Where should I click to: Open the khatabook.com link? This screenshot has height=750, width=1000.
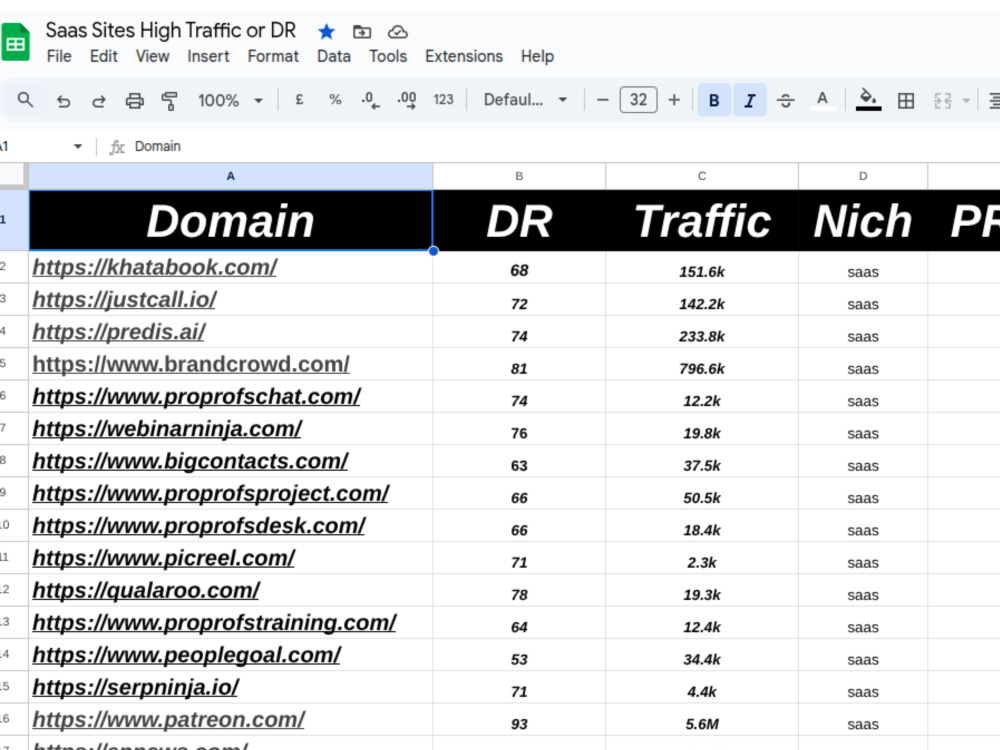coord(154,267)
